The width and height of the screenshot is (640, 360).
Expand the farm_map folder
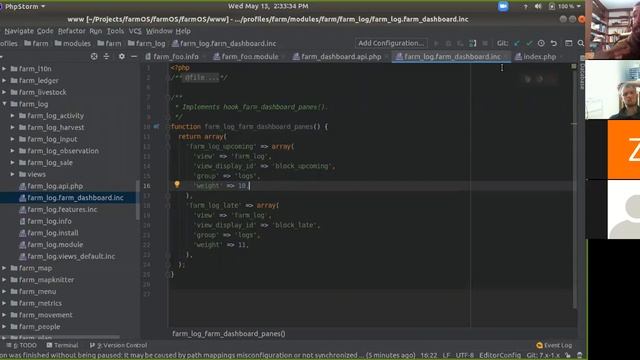pos(4,268)
